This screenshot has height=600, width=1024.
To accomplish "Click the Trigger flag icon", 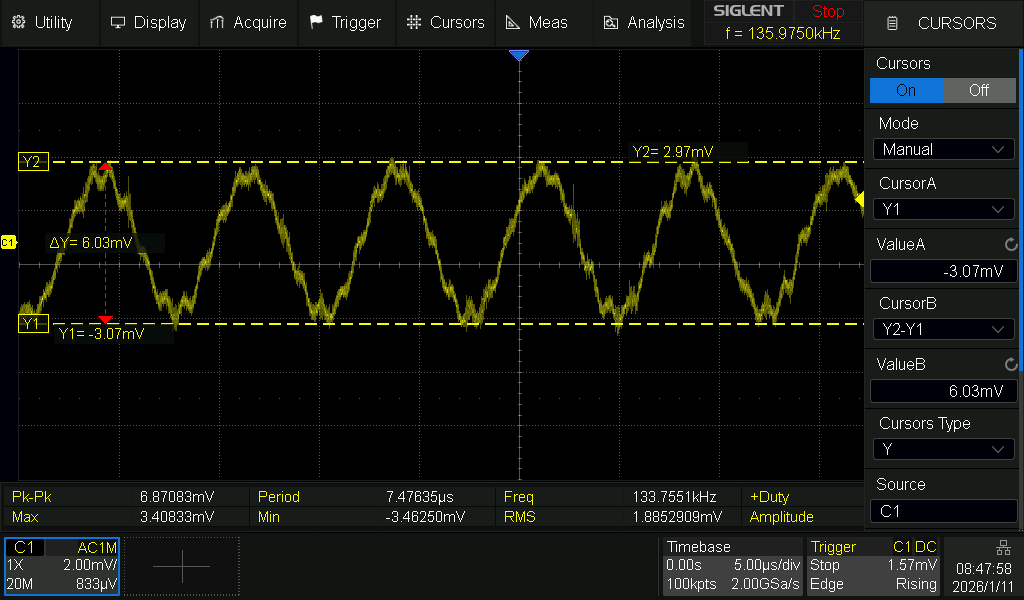I will pyautogui.click(x=316, y=22).
